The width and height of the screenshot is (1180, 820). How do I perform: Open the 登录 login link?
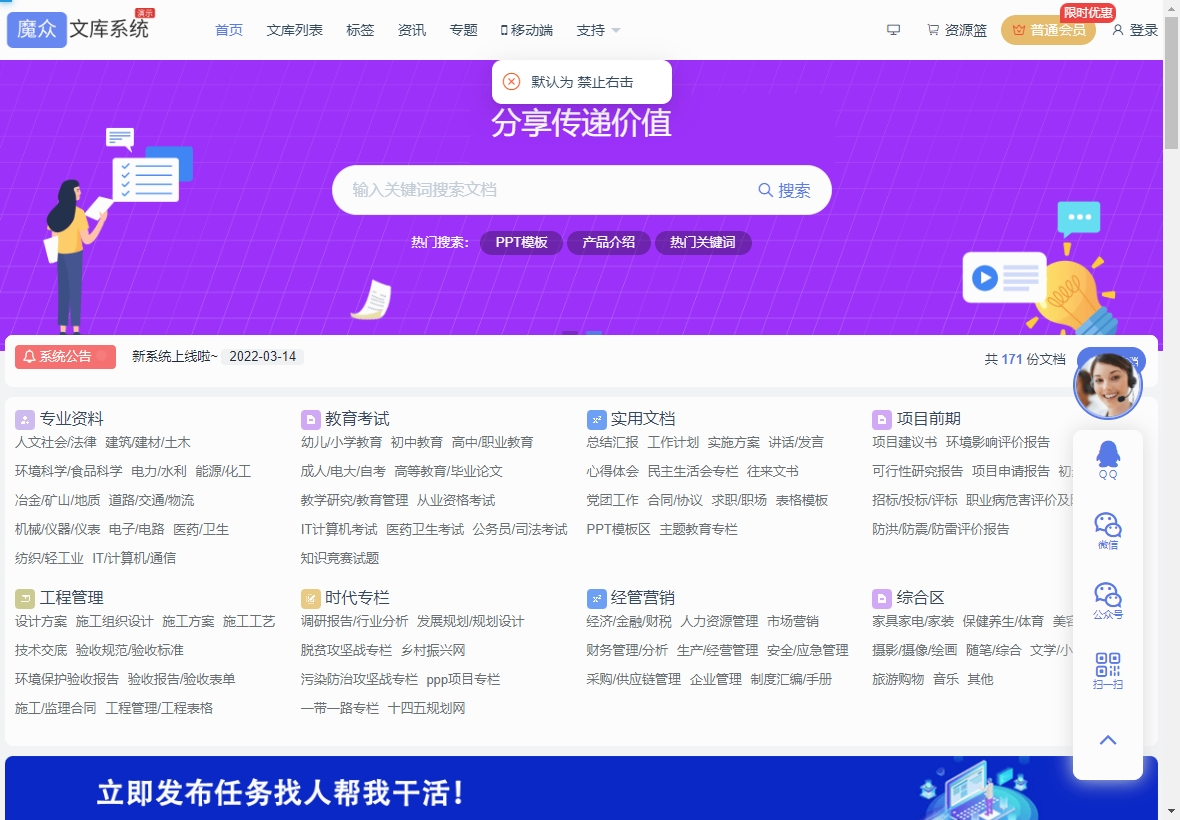point(1135,30)
